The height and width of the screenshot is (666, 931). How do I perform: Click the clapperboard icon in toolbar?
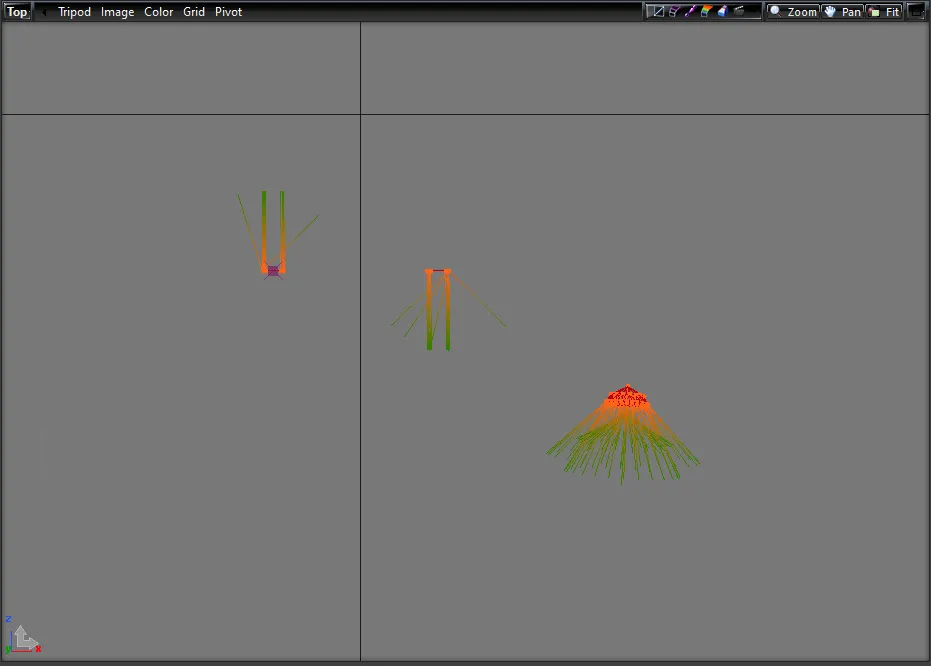pyautogui.click(x=740, y=12)
